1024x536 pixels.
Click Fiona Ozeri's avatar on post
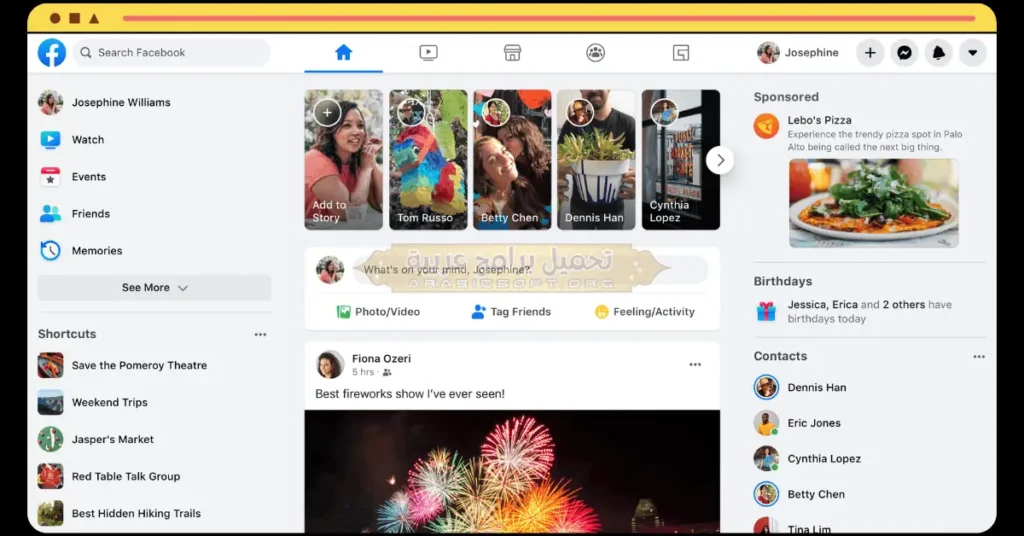[x=330, y=365]
